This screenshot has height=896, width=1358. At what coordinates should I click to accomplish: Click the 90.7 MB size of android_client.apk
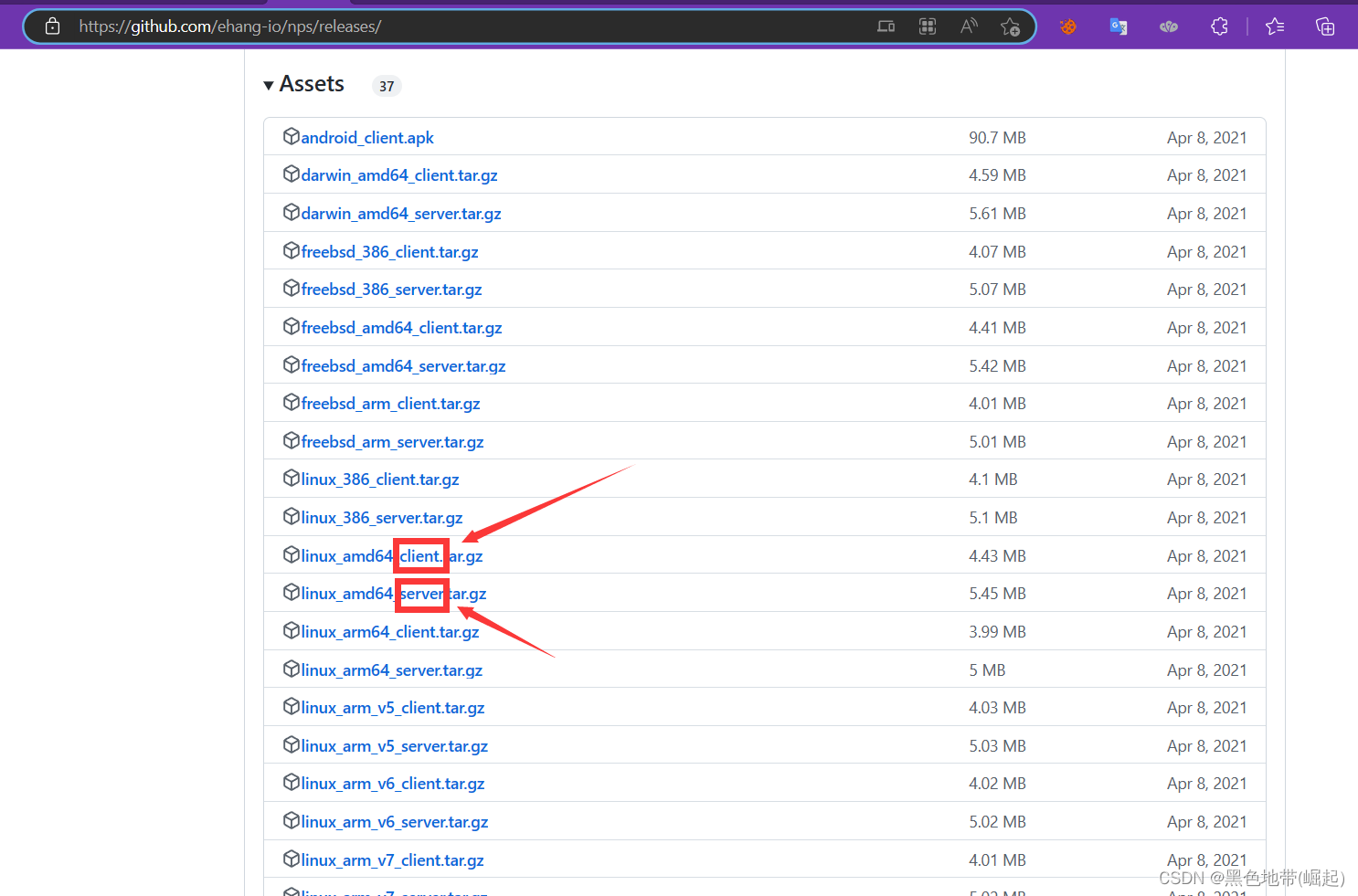(997, 138)
